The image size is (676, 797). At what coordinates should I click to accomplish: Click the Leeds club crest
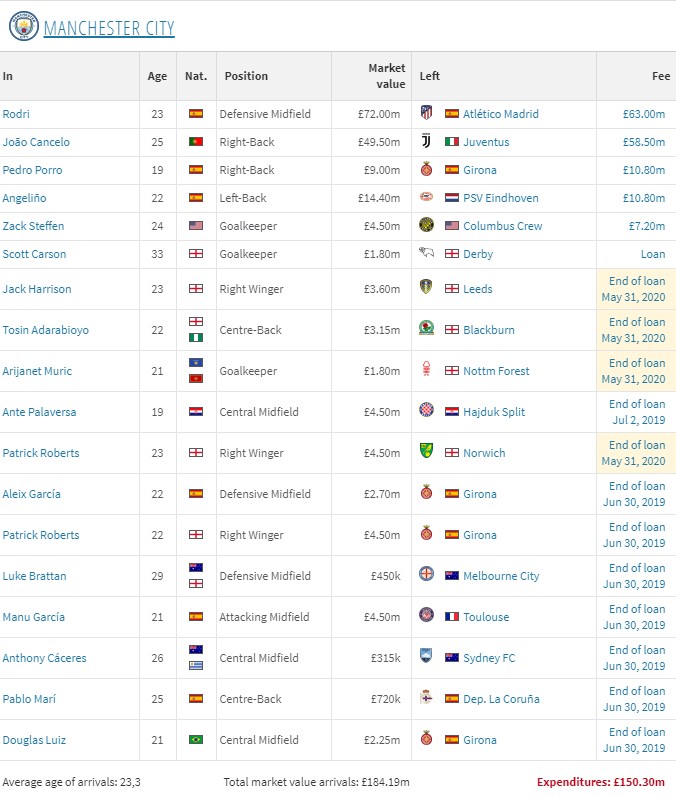[427, 289]
